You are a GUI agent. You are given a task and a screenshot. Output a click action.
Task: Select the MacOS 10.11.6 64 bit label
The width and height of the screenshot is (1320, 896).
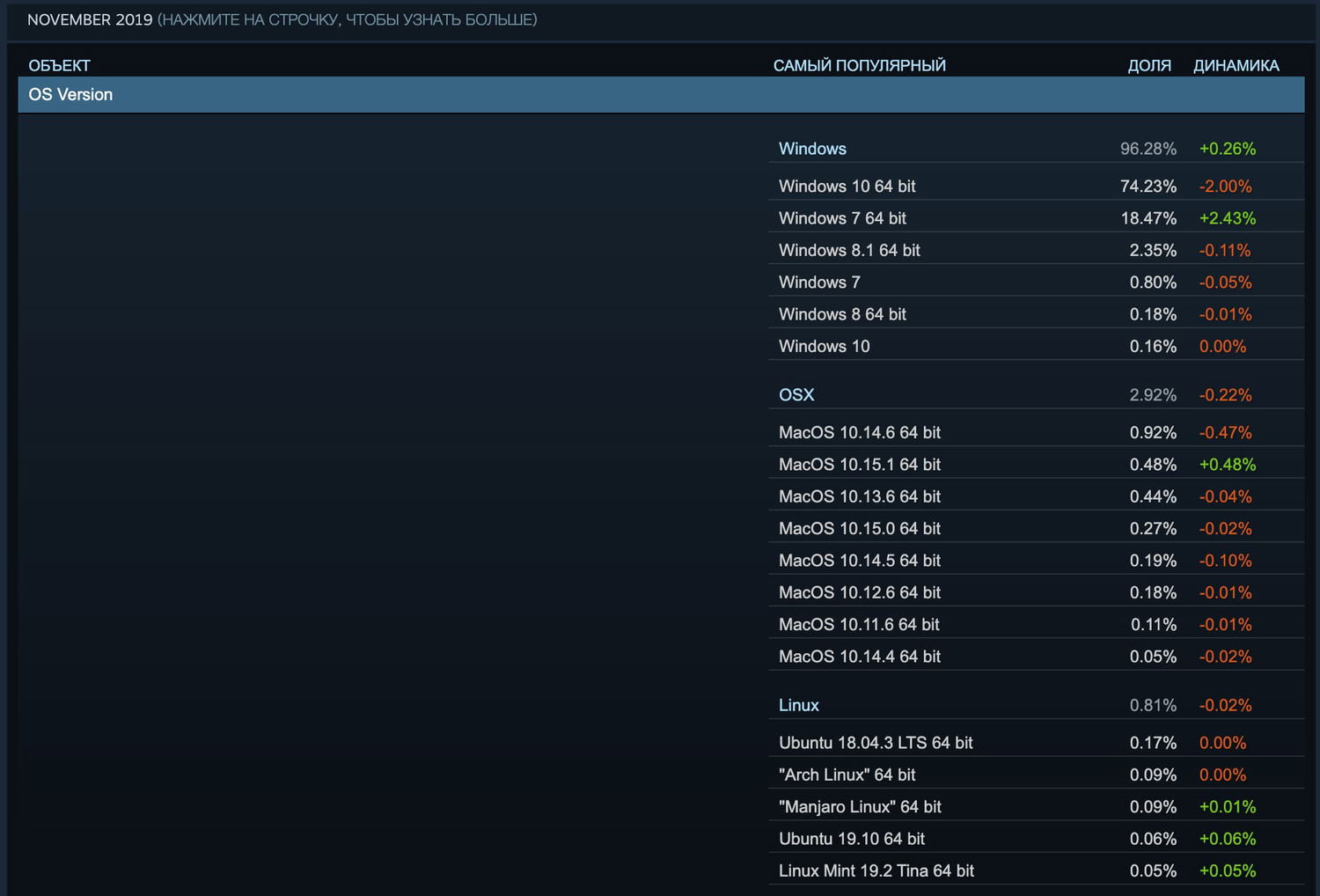pos(859,625)
